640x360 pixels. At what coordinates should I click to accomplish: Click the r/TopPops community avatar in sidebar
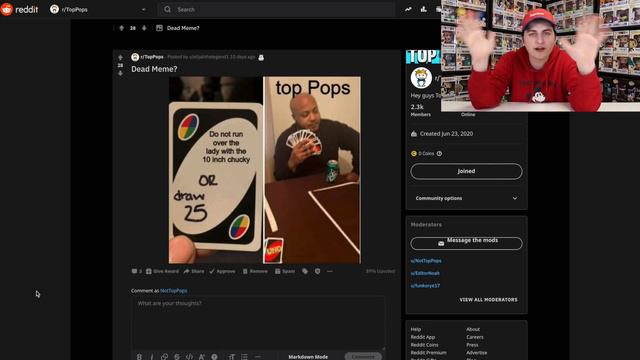click(x=421, y=78)
